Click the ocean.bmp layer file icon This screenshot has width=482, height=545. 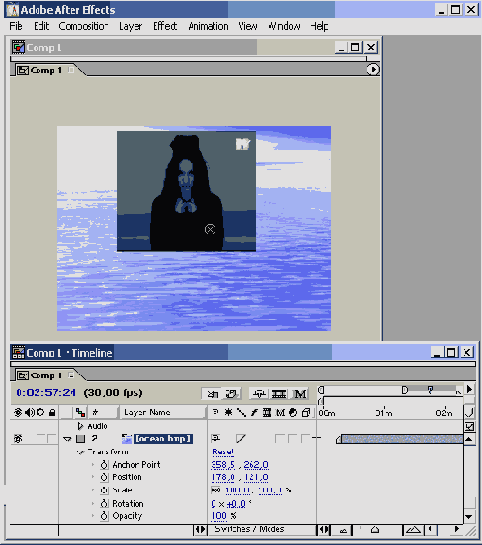click(x=126, y=439)
